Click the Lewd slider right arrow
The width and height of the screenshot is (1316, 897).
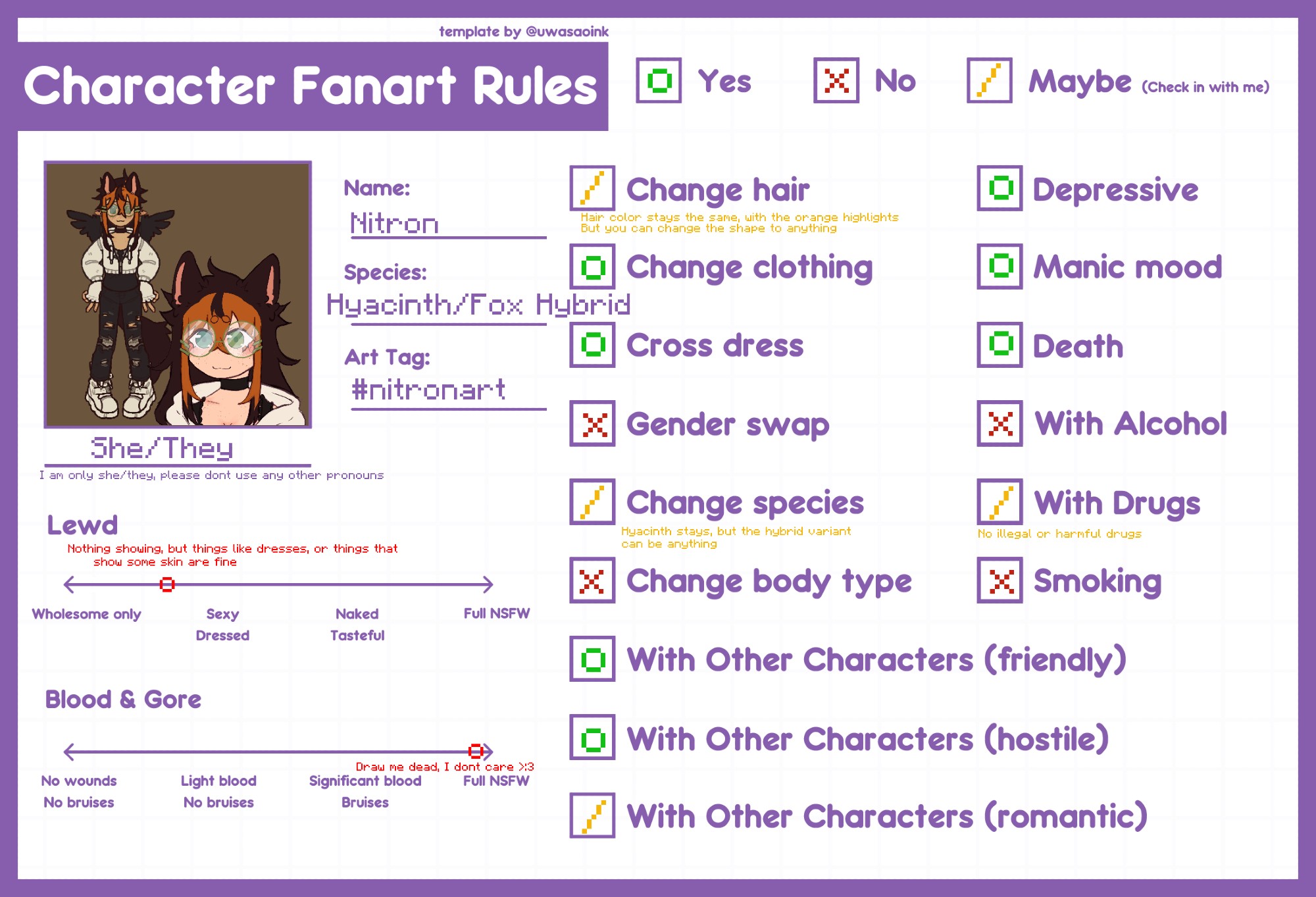487,584
